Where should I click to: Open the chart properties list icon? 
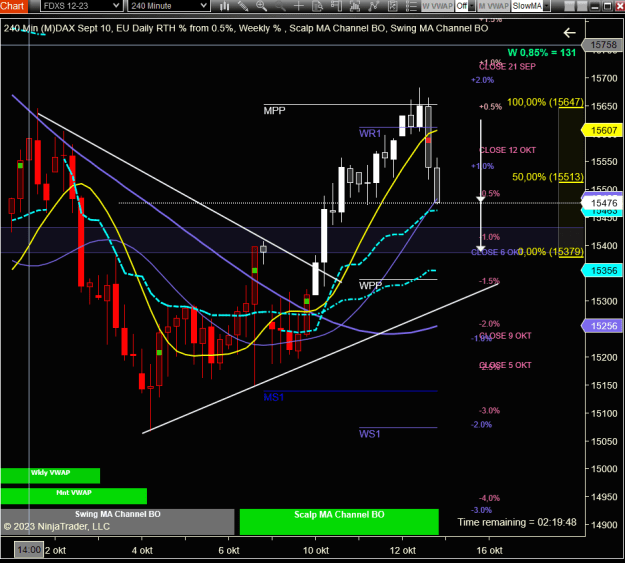tap(411, 6)
